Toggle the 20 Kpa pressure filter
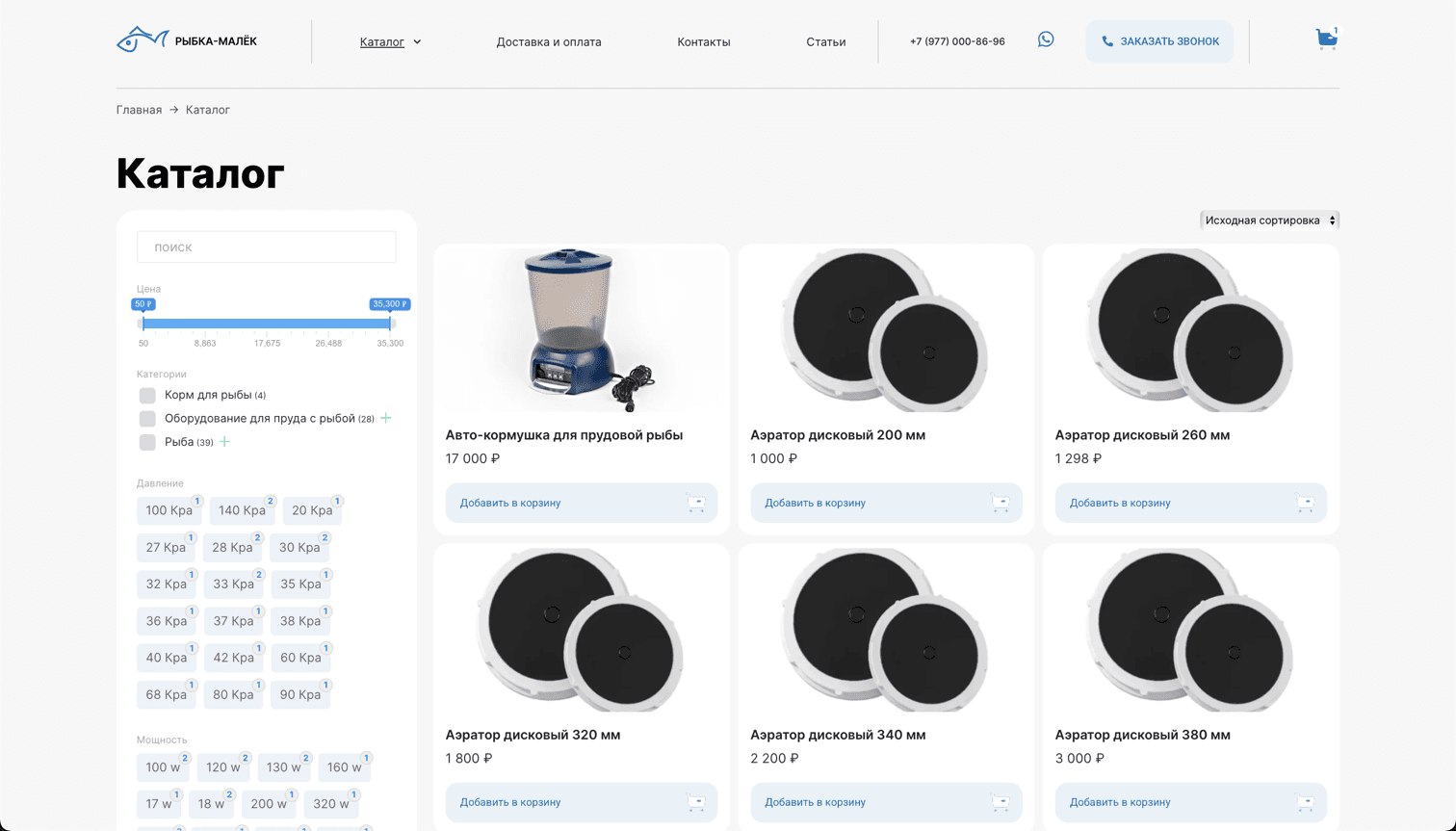 (x=312, y=510)
